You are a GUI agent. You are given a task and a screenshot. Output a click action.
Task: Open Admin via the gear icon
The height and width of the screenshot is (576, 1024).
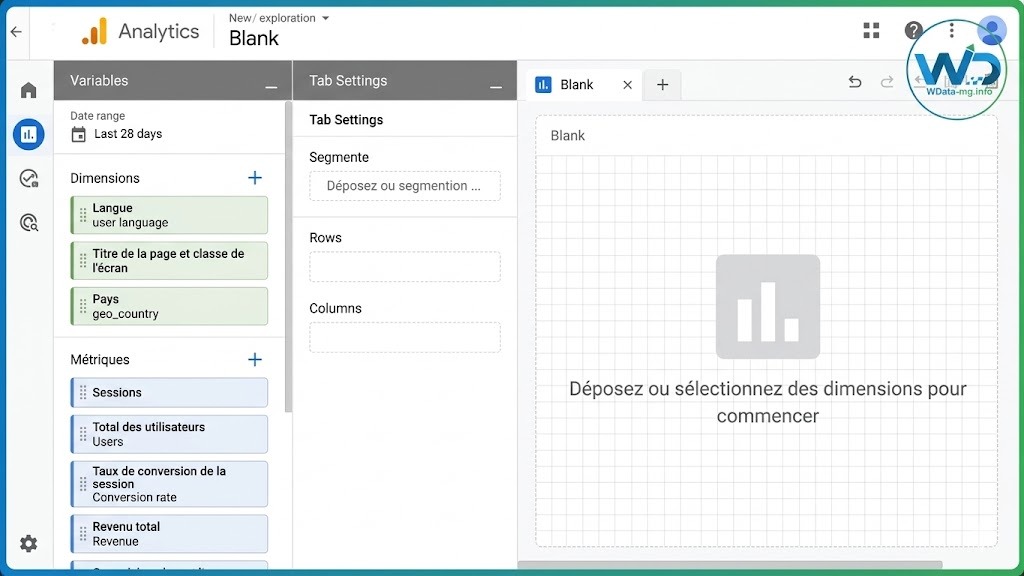point(28,543)
